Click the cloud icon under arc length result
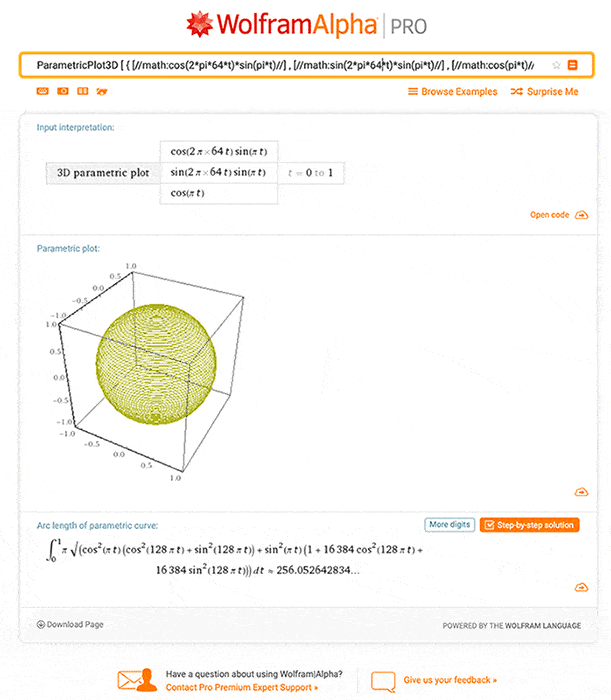The width and height of the screenshot is (611, 700). pos(581,587)
